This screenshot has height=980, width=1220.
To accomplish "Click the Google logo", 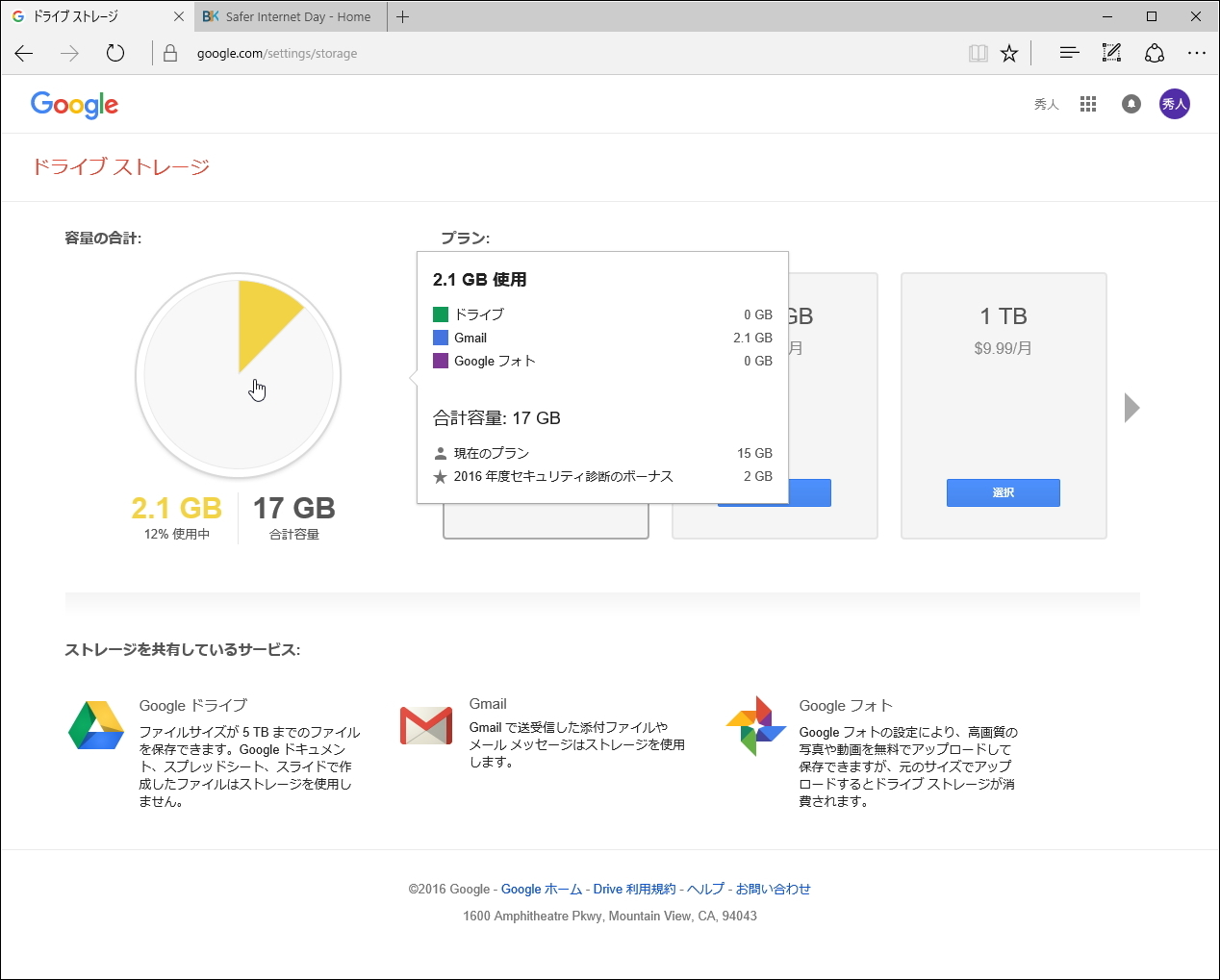I will point(74,106).
